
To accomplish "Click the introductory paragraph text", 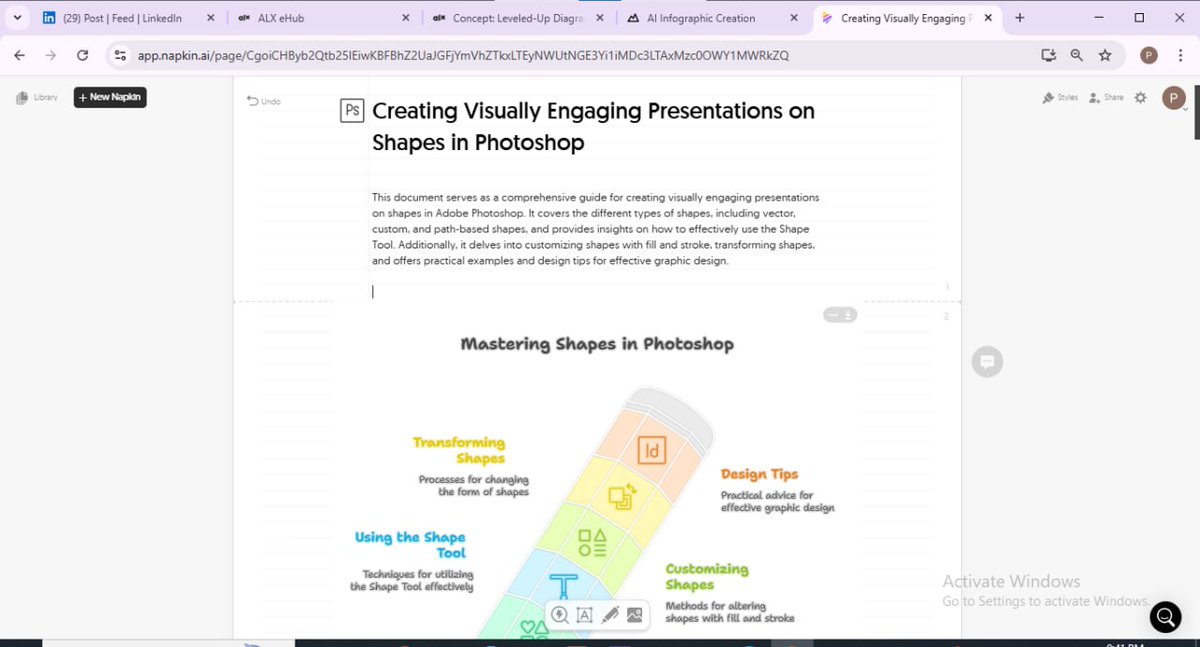I will tap(596, 229).
